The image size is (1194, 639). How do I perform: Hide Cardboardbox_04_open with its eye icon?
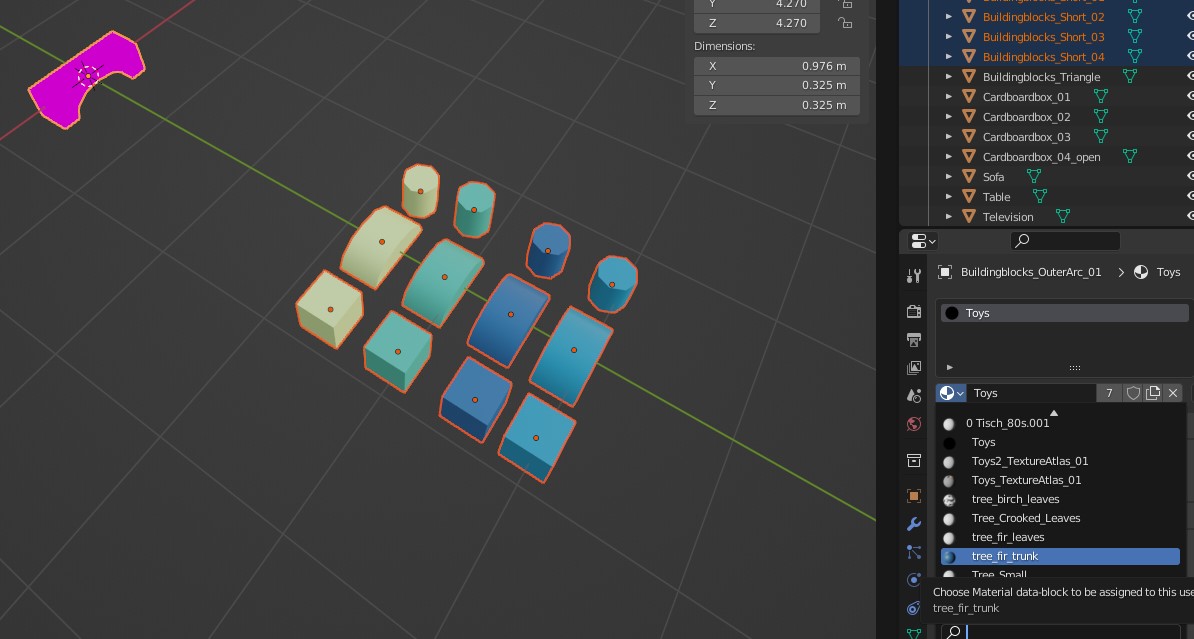1190,157
